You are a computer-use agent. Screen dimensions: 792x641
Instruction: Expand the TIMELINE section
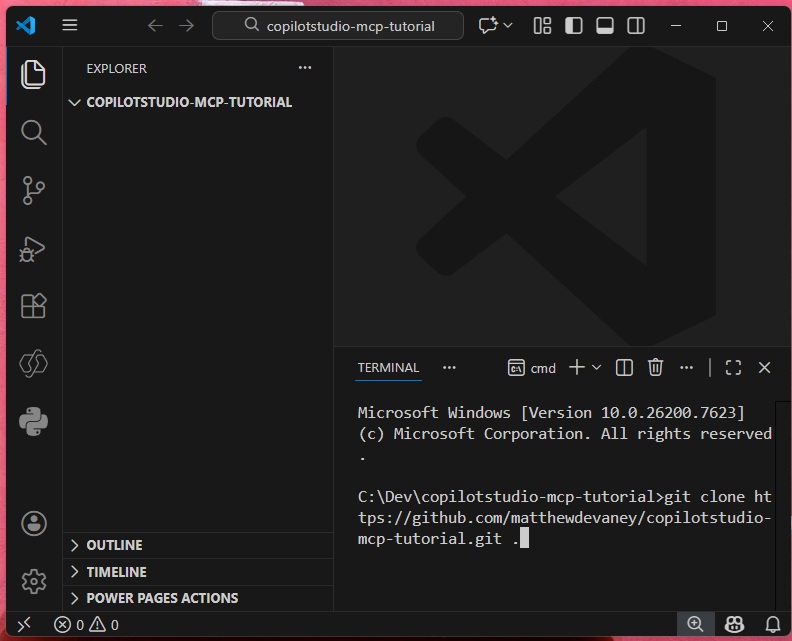[x=116, y=572]
